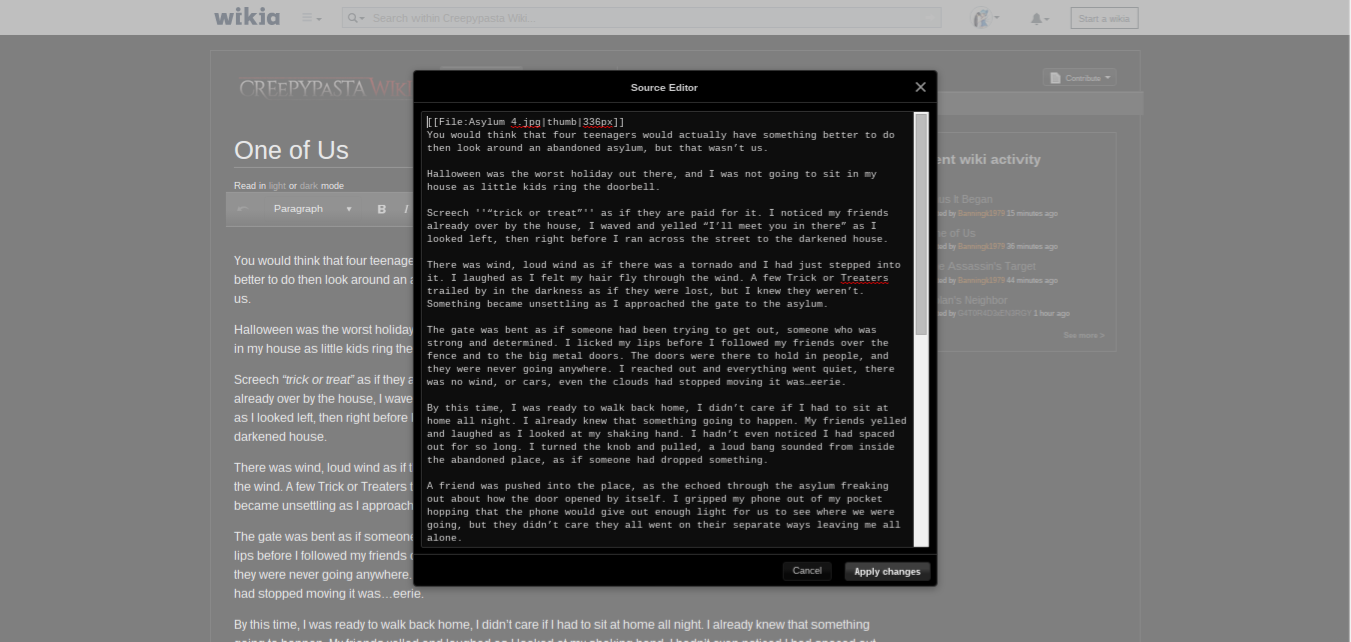Click the misspelled word "Treaters" in source editor
Image resolution: width=1351 pixels, height=642 pixels.
(864, 278)
